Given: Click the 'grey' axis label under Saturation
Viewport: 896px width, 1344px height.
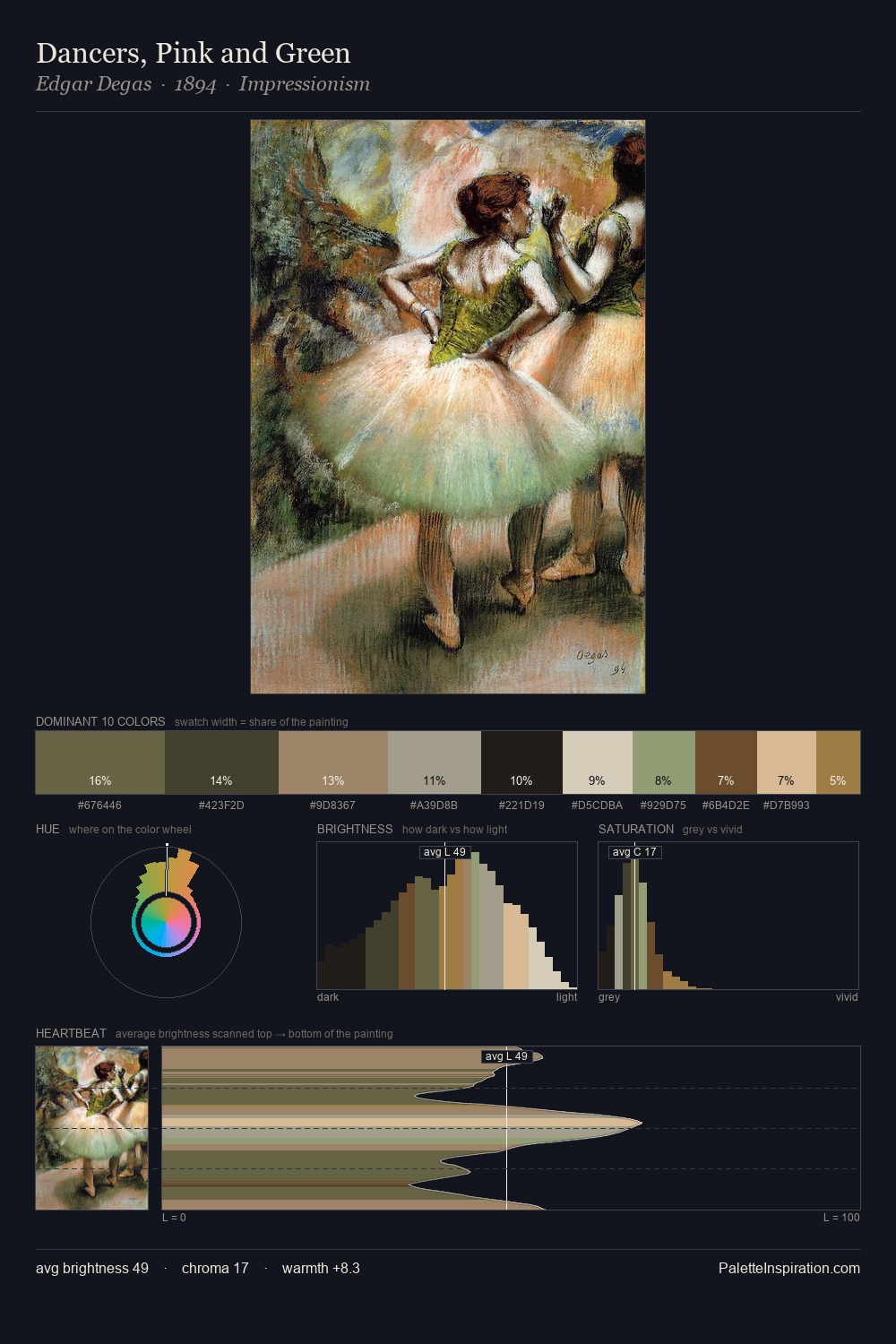Looking at the screenshot, I should 609,997.
